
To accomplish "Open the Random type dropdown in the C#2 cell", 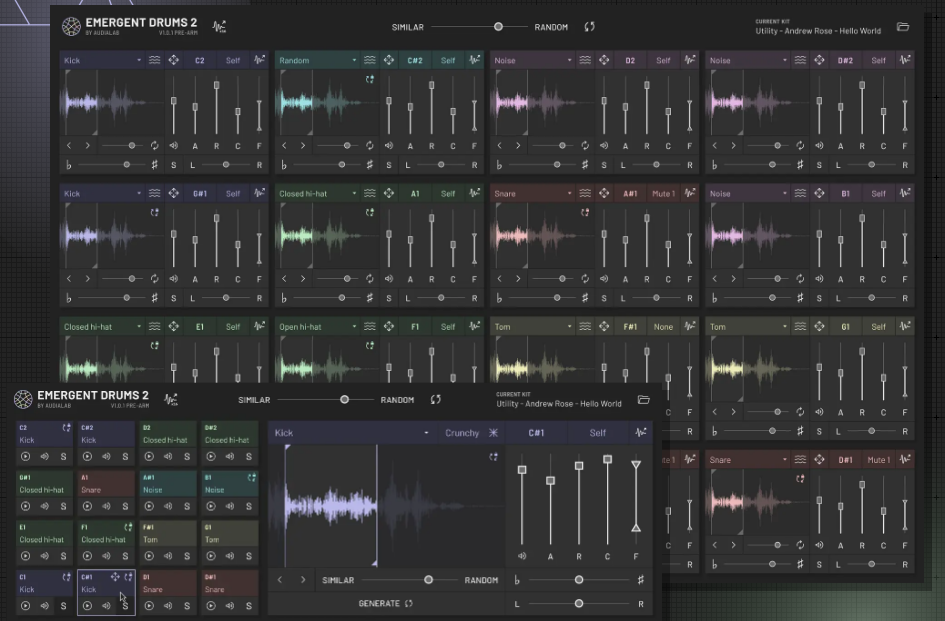I will click(x=317, y=60).
